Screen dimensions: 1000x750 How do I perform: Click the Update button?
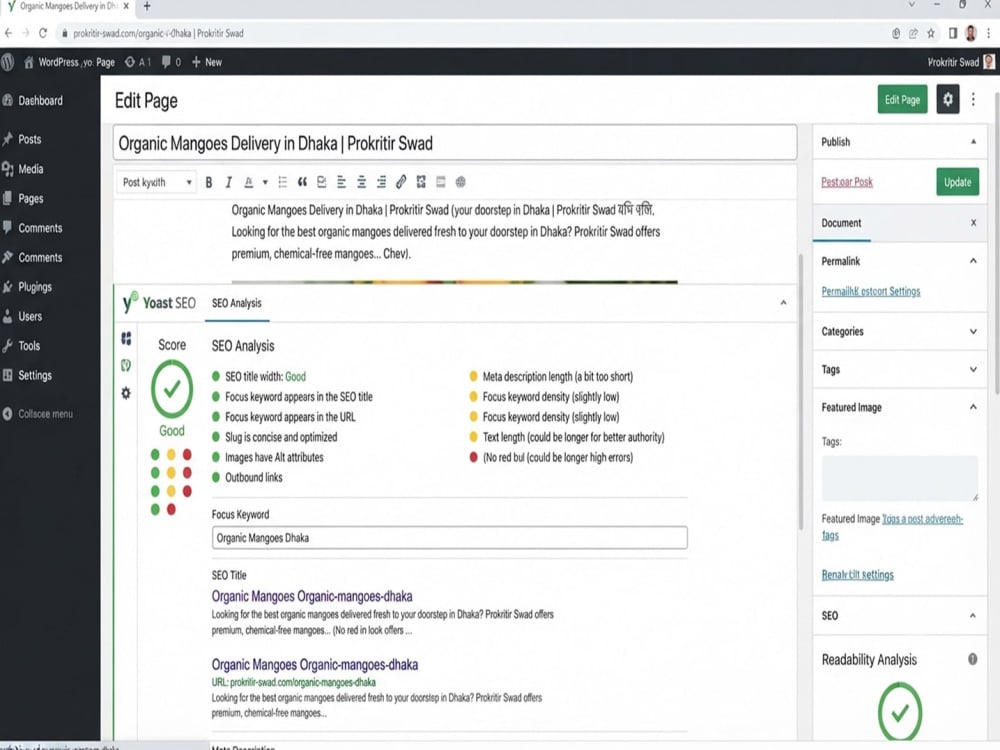coord(957,182)
